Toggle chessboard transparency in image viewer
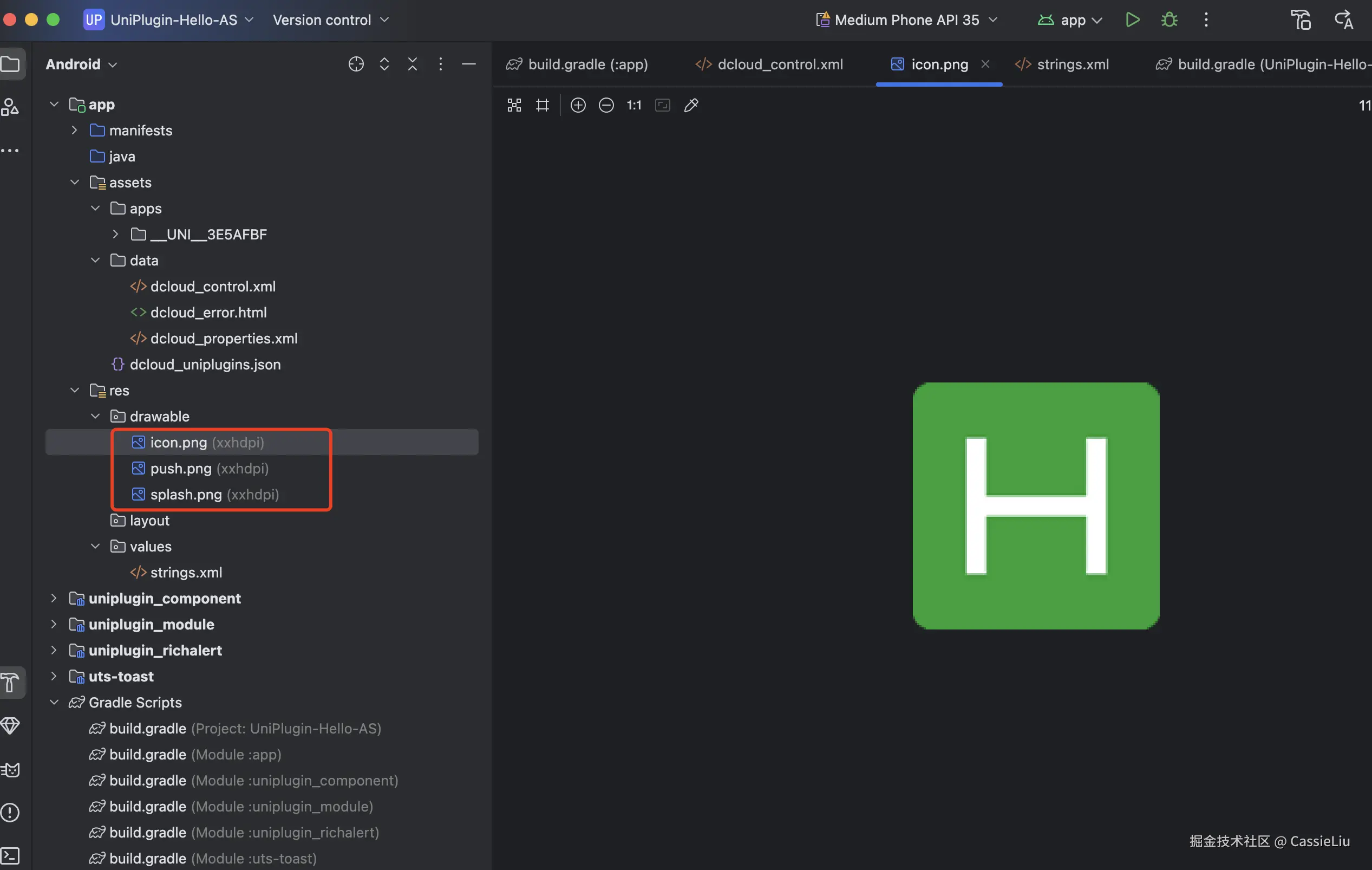Image resolution: width=1372 pixels, height=870 pixels. (514, 106)
